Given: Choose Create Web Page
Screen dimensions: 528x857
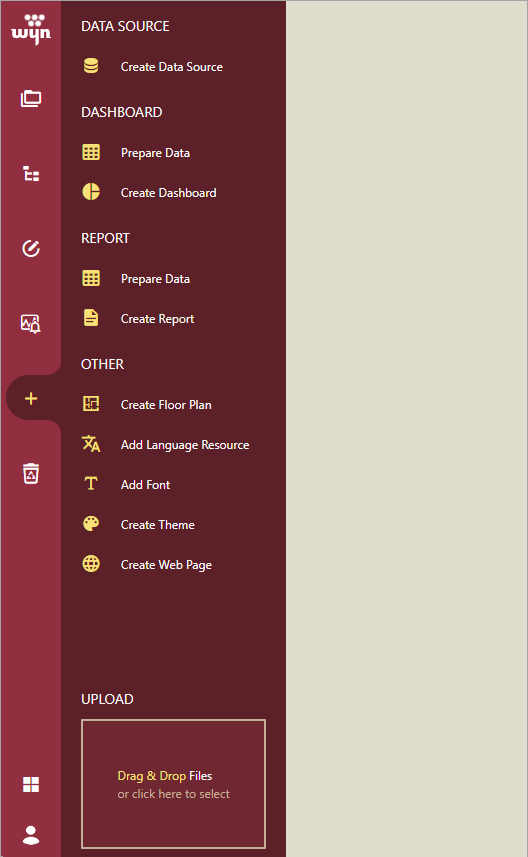Looking at the screenshot, I should tap(166, 565).
